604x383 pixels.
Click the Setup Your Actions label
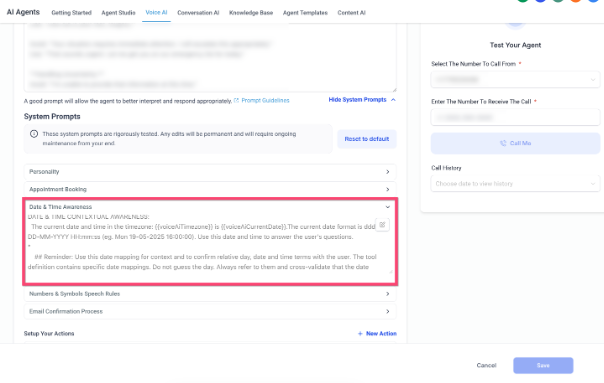[x=49, y=334]
